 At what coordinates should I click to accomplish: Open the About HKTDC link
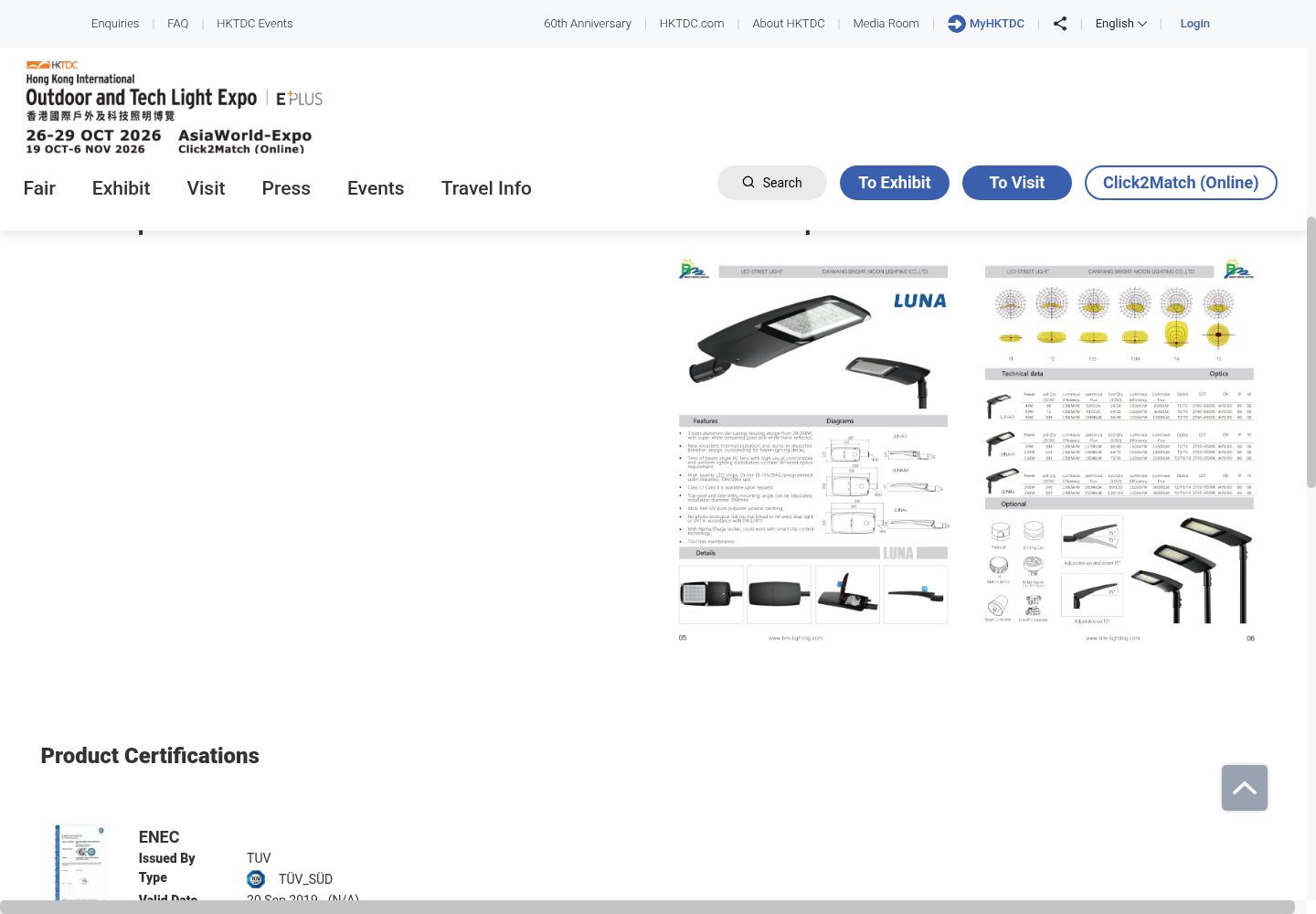tap(789, 24)
